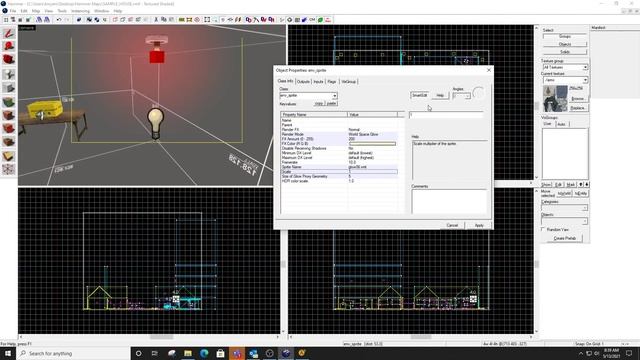Open the Map menu
Viewport: 640px width, 360px height.
pyautogui.click(x=36, y=11)
